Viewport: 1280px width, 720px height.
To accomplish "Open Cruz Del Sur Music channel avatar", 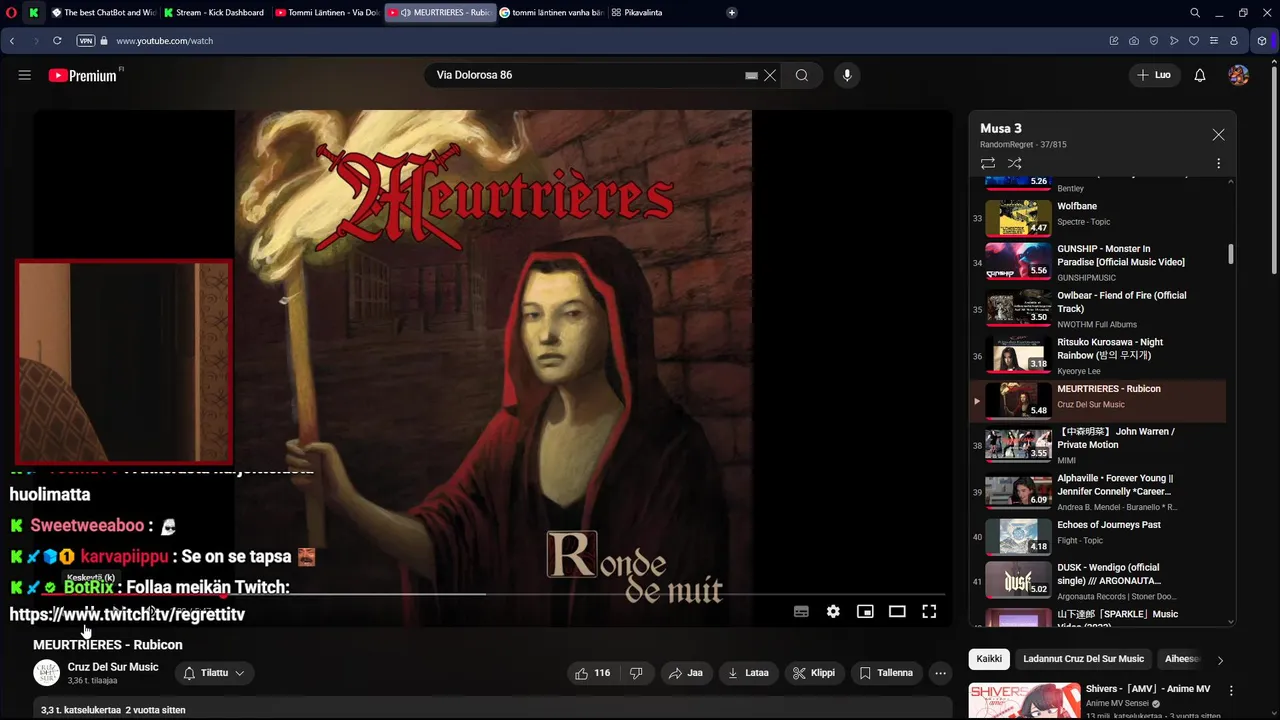I will (x=46, y=673).
